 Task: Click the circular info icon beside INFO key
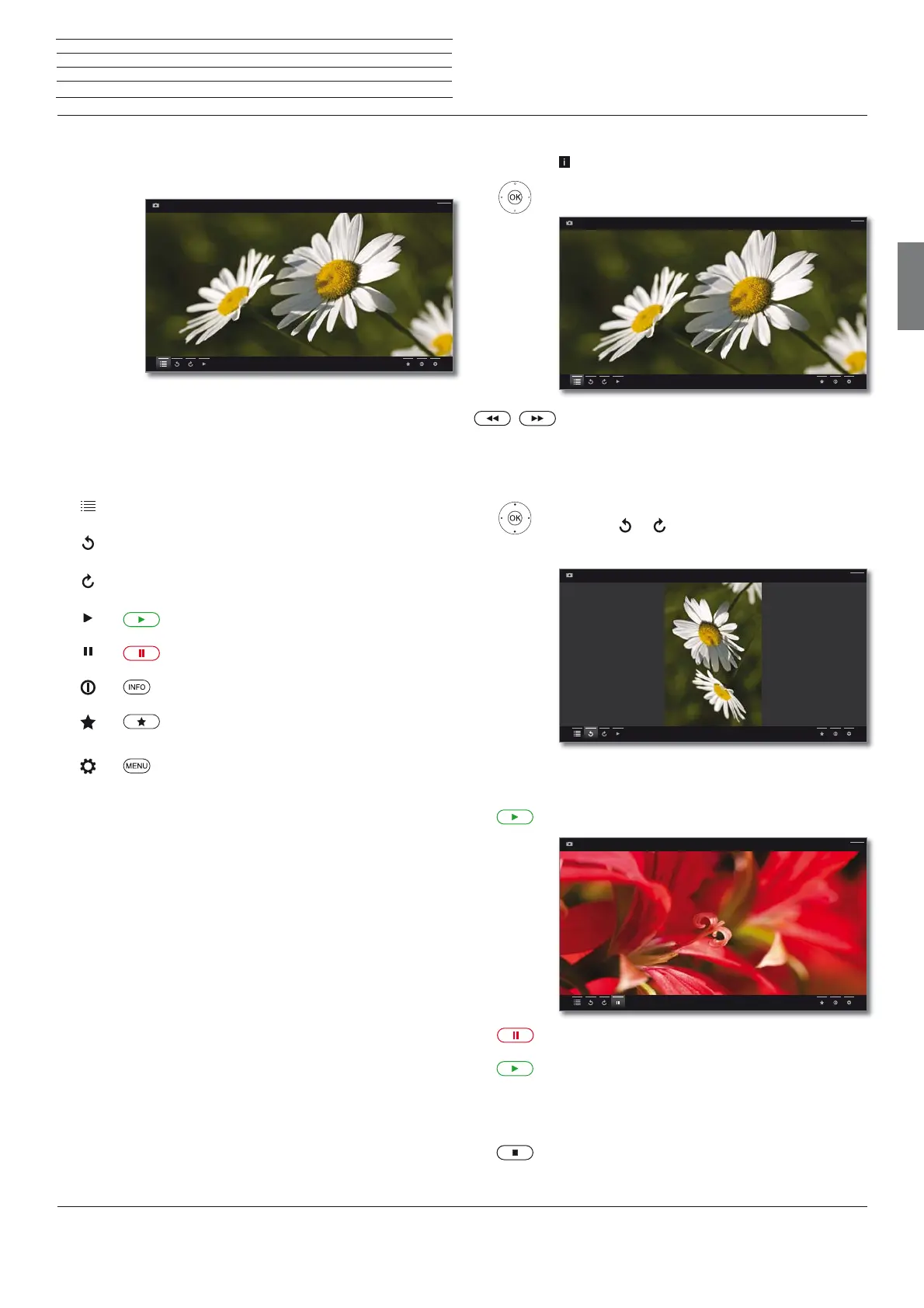pyautogui.click(x=88, y=687)
